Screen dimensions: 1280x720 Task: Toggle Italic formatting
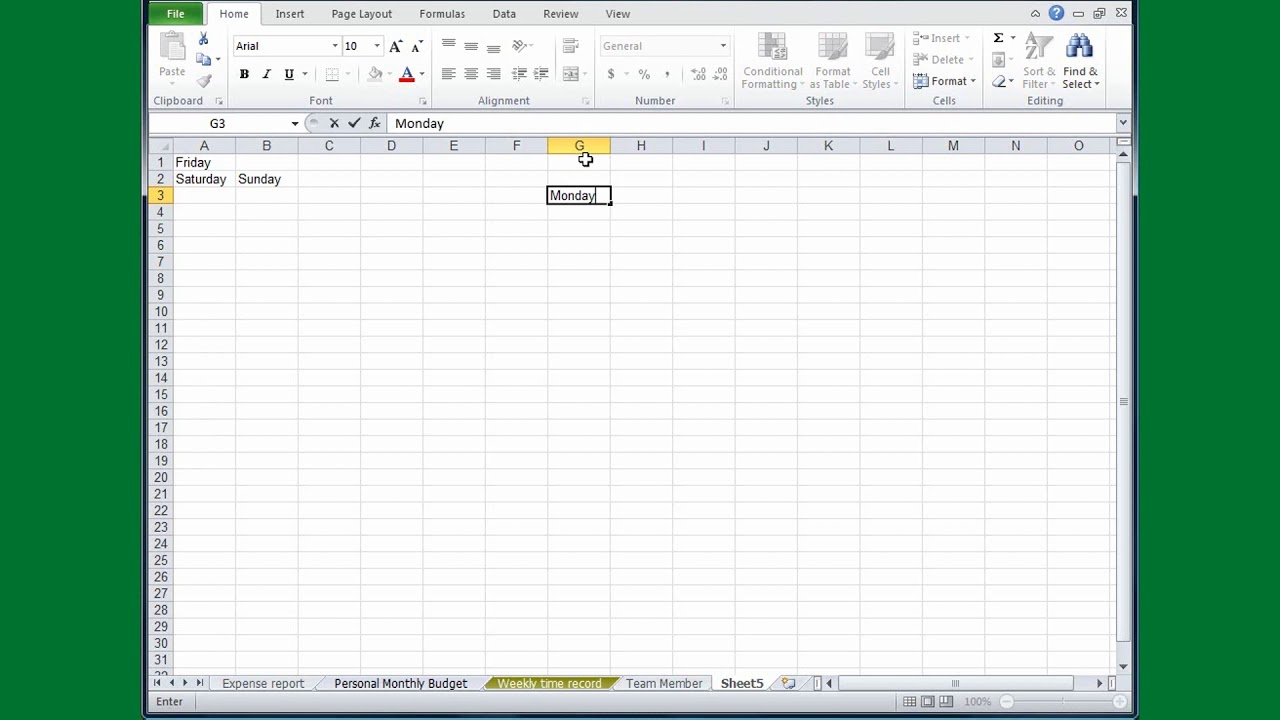click(266, 74)
